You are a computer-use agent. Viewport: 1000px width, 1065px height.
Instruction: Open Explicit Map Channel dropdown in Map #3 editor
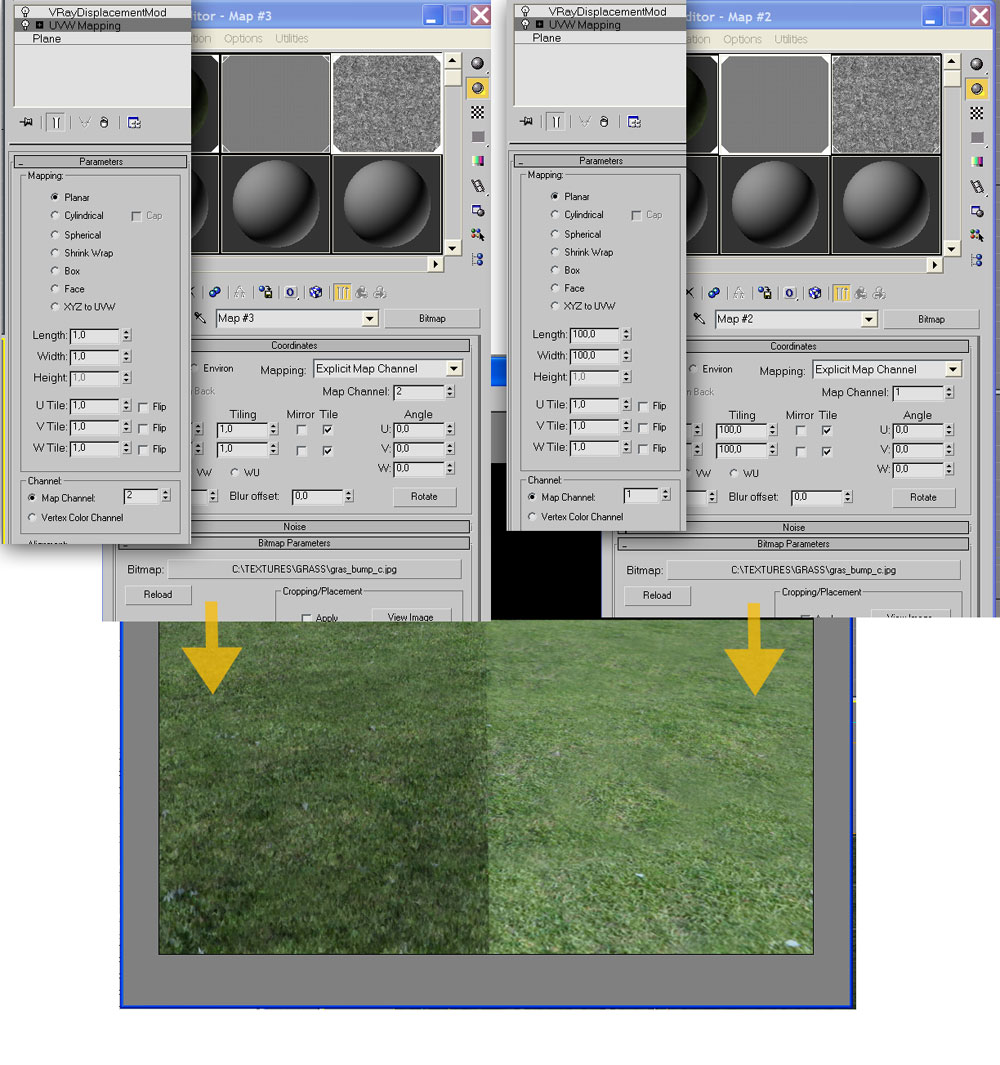454,368
